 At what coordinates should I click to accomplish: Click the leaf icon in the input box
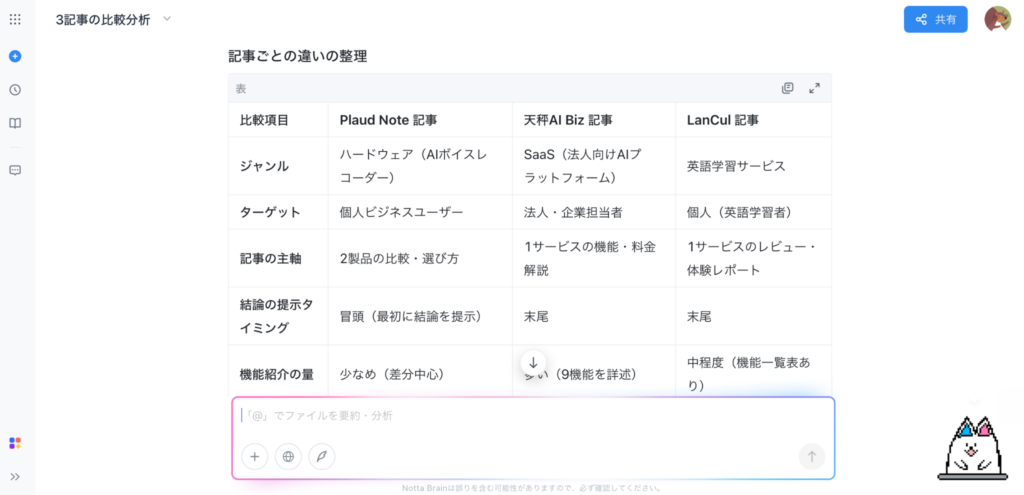[321, 456]
